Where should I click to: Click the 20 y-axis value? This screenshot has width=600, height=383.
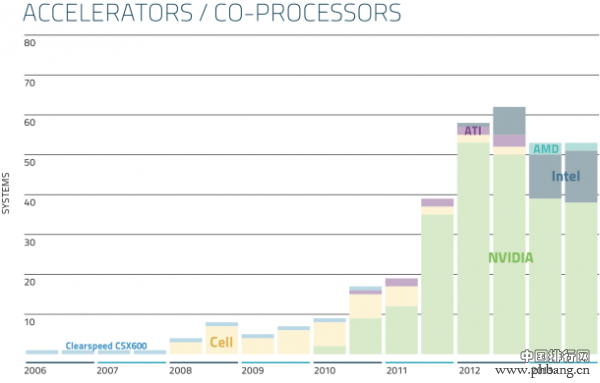(30, 282)
